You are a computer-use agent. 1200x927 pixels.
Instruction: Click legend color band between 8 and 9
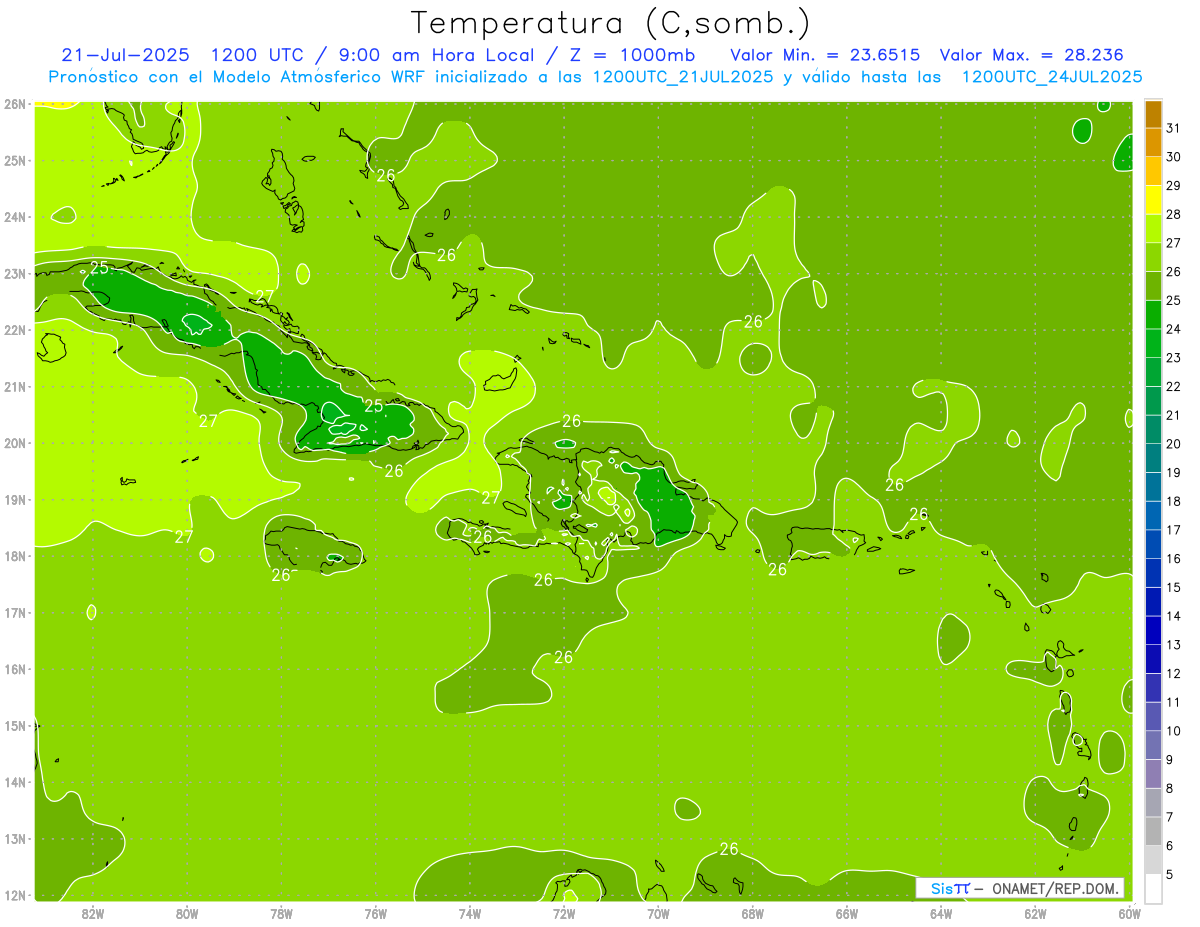click(1153, 774)
